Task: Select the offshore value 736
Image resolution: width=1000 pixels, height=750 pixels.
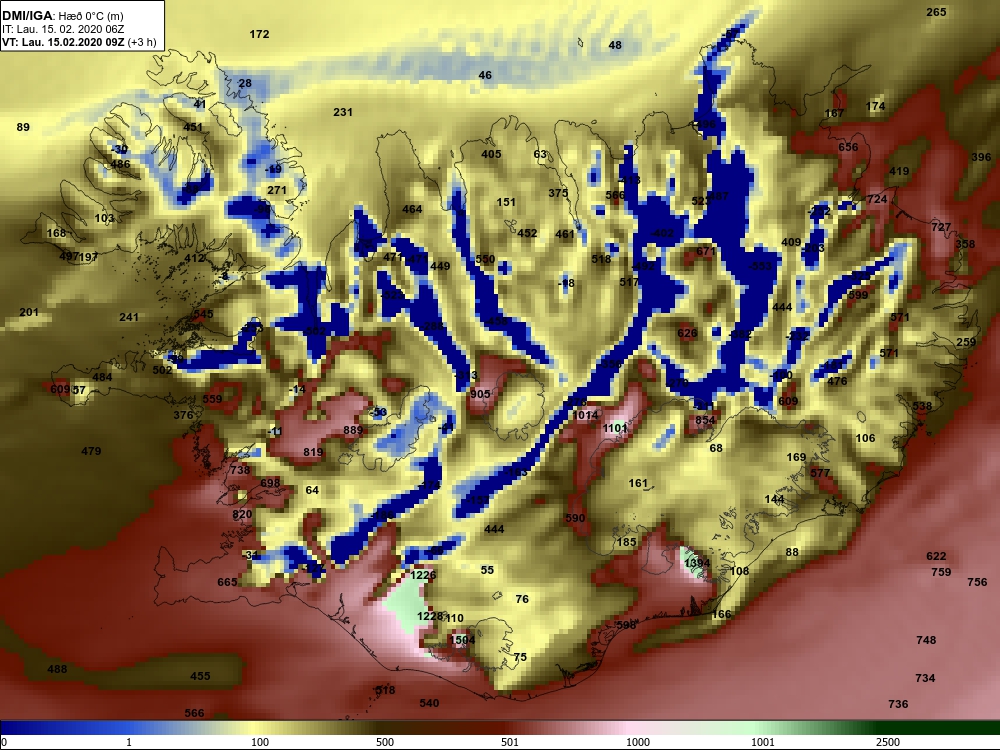Action: (898, 704)
